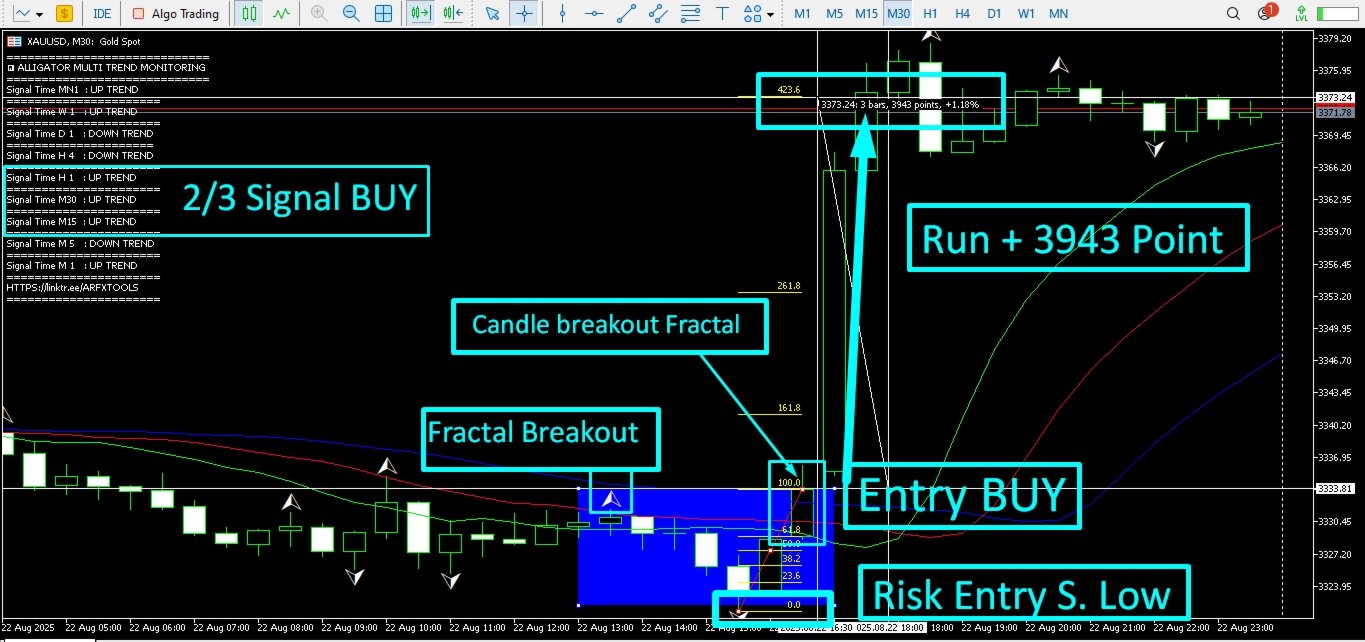Open the gold dollar trade icon
1365x642 pixels.
point(64,14)
